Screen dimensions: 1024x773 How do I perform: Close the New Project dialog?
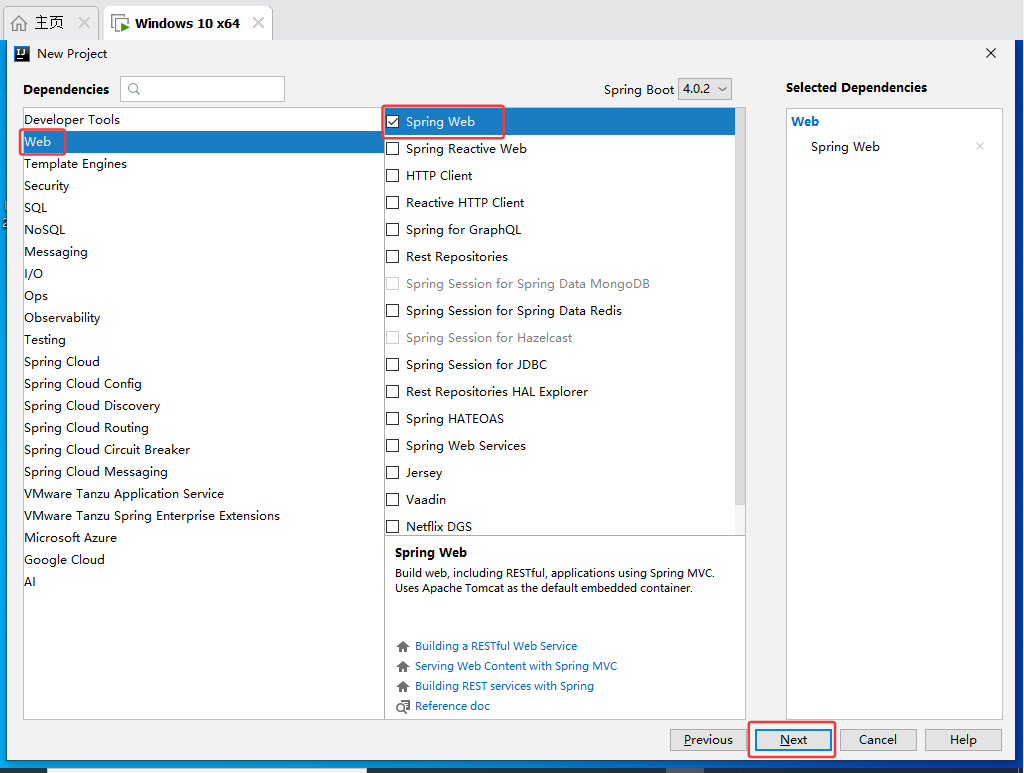pos(991,54)
